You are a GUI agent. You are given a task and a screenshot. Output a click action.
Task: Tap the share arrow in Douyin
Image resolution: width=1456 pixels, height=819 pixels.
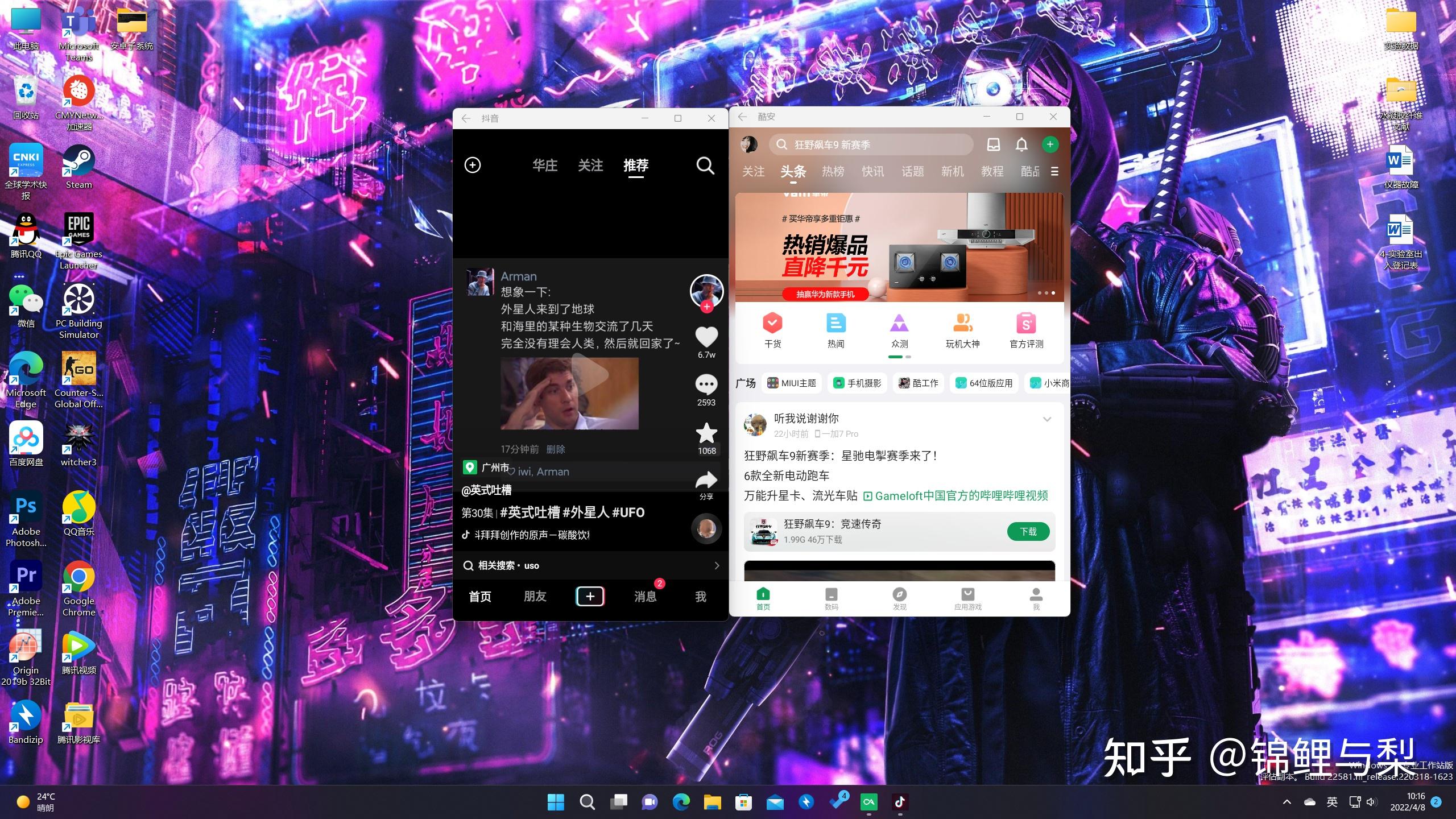click(x=706, y=480)
